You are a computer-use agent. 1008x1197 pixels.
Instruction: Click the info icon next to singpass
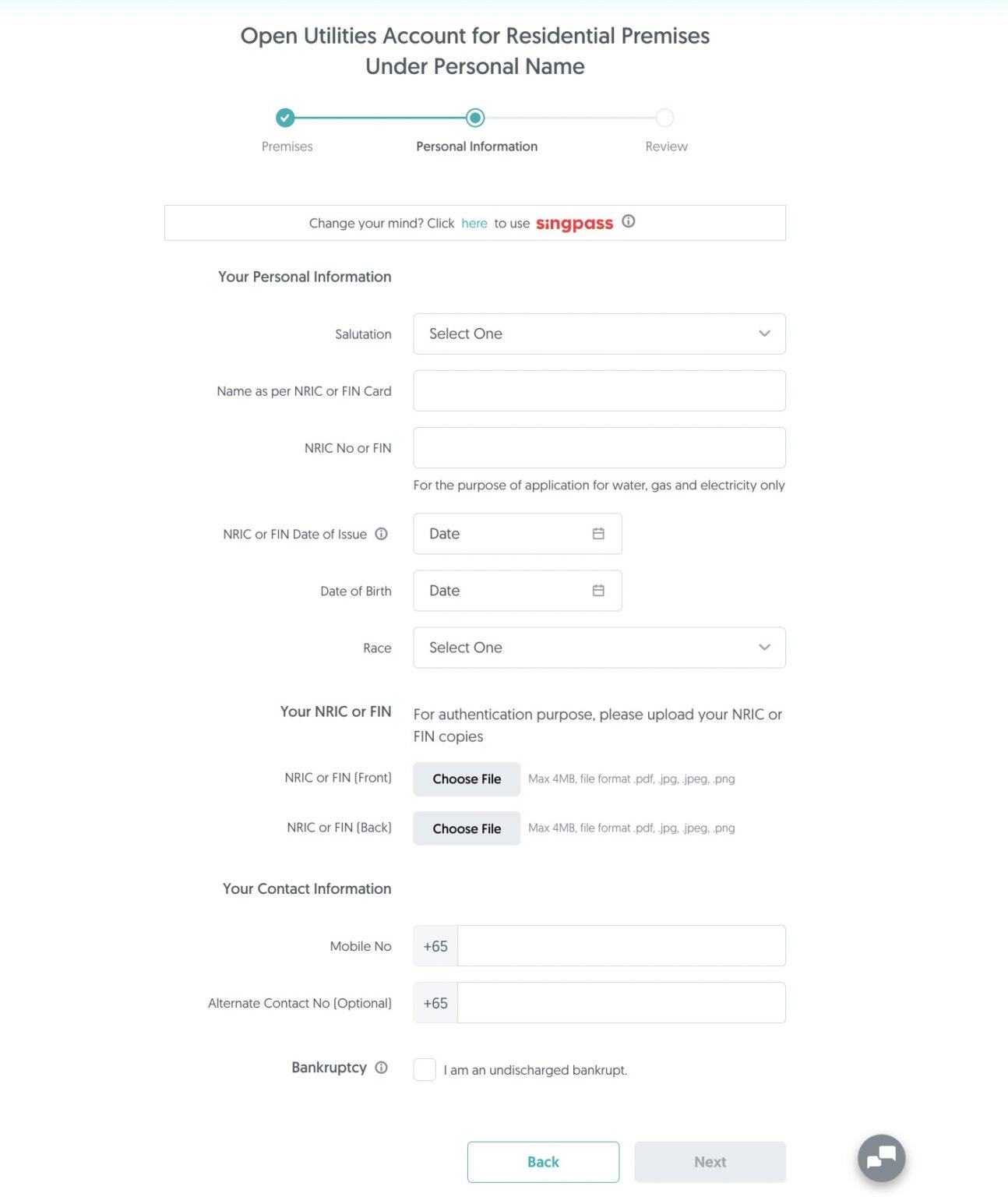click(x=628, y=221)
